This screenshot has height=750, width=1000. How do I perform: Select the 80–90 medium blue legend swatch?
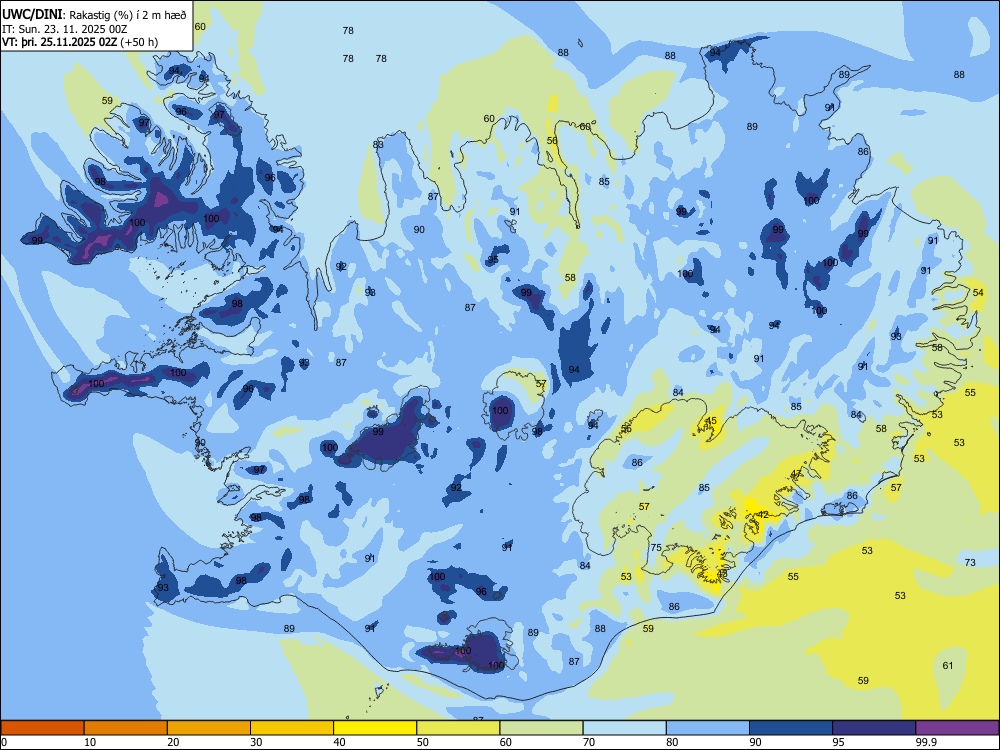(x=708, y=728)
